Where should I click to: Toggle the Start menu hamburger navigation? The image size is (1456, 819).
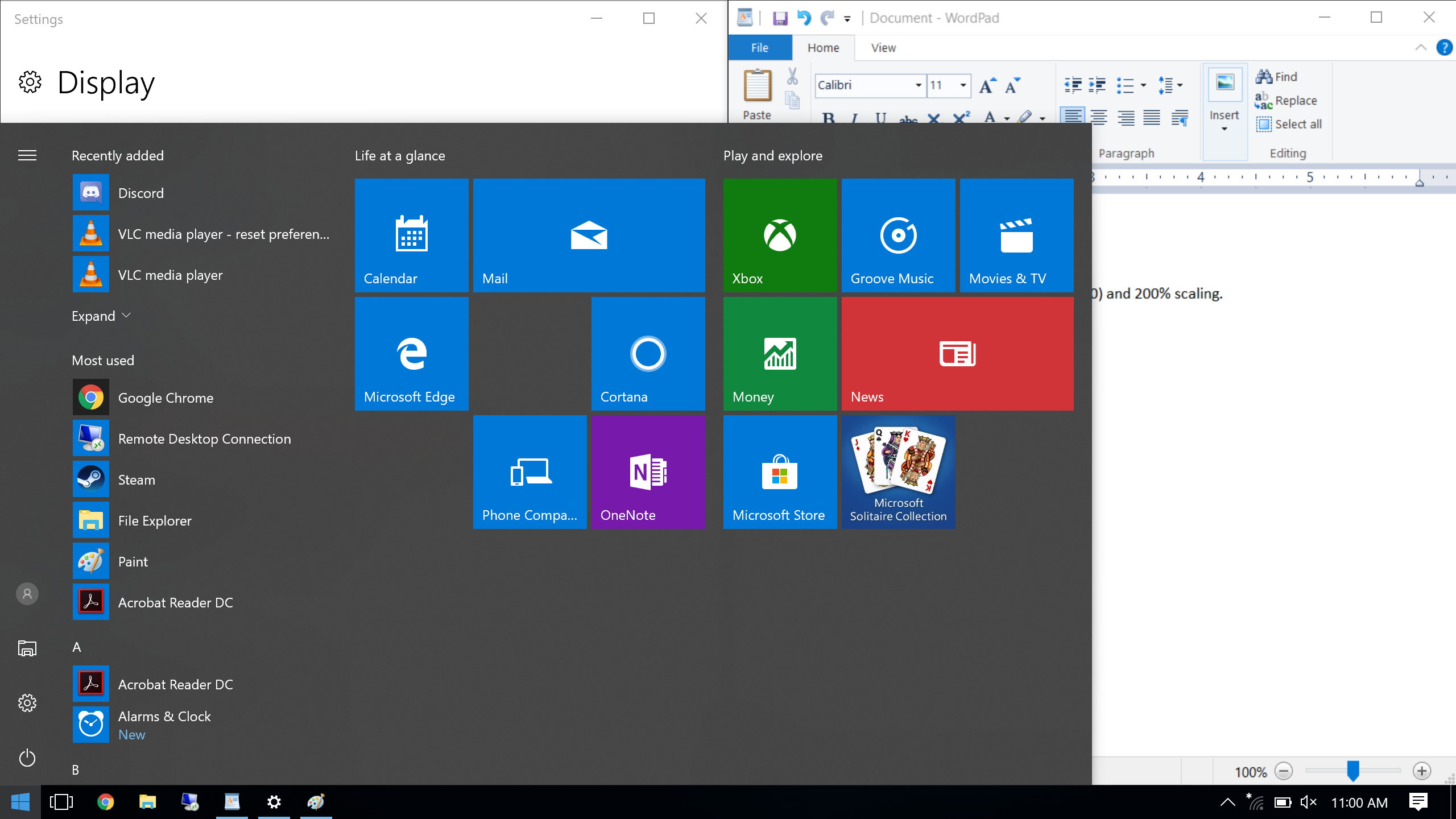27,155
